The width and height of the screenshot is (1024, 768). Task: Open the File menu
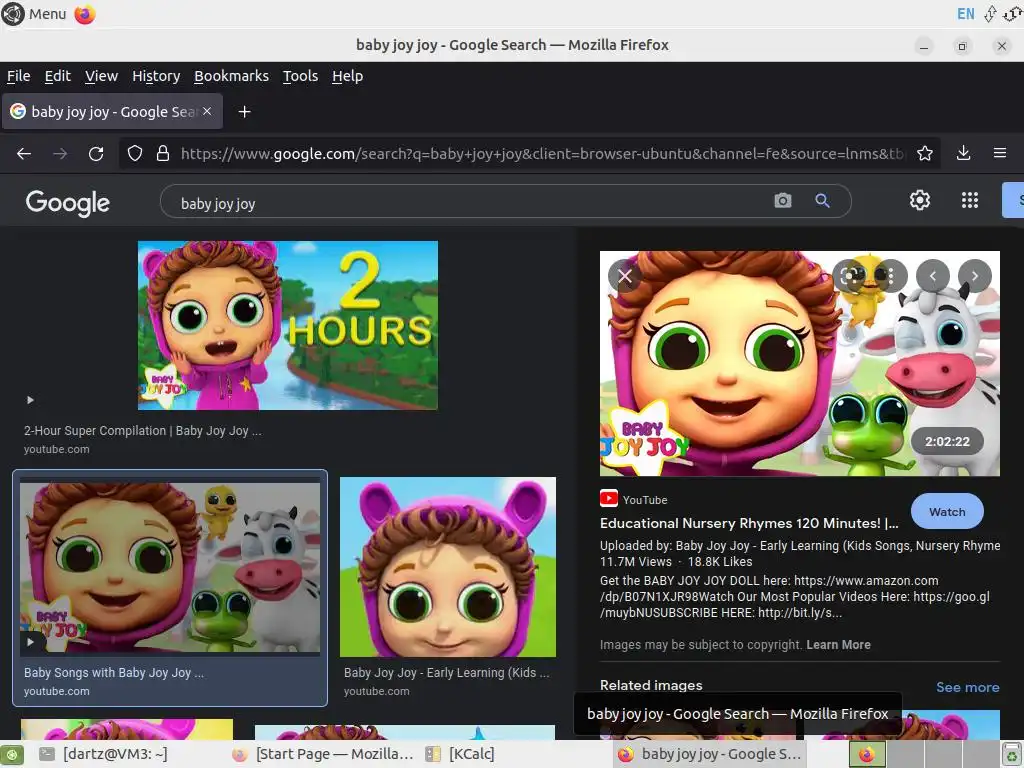(x=18, y=76)
